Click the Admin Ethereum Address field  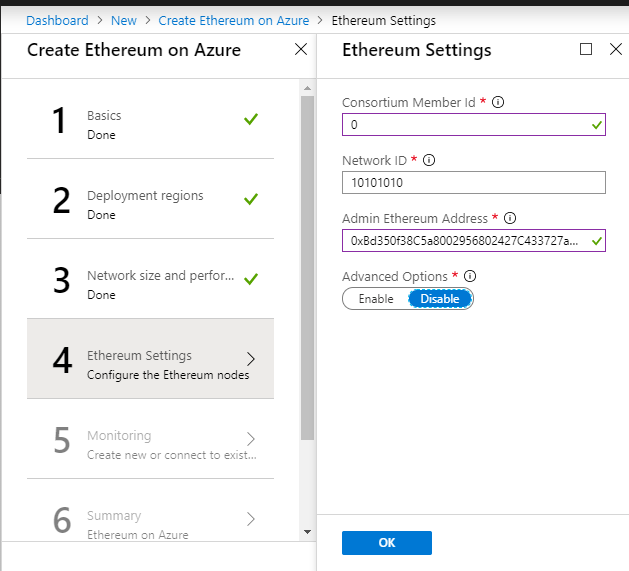coord(474,241)
